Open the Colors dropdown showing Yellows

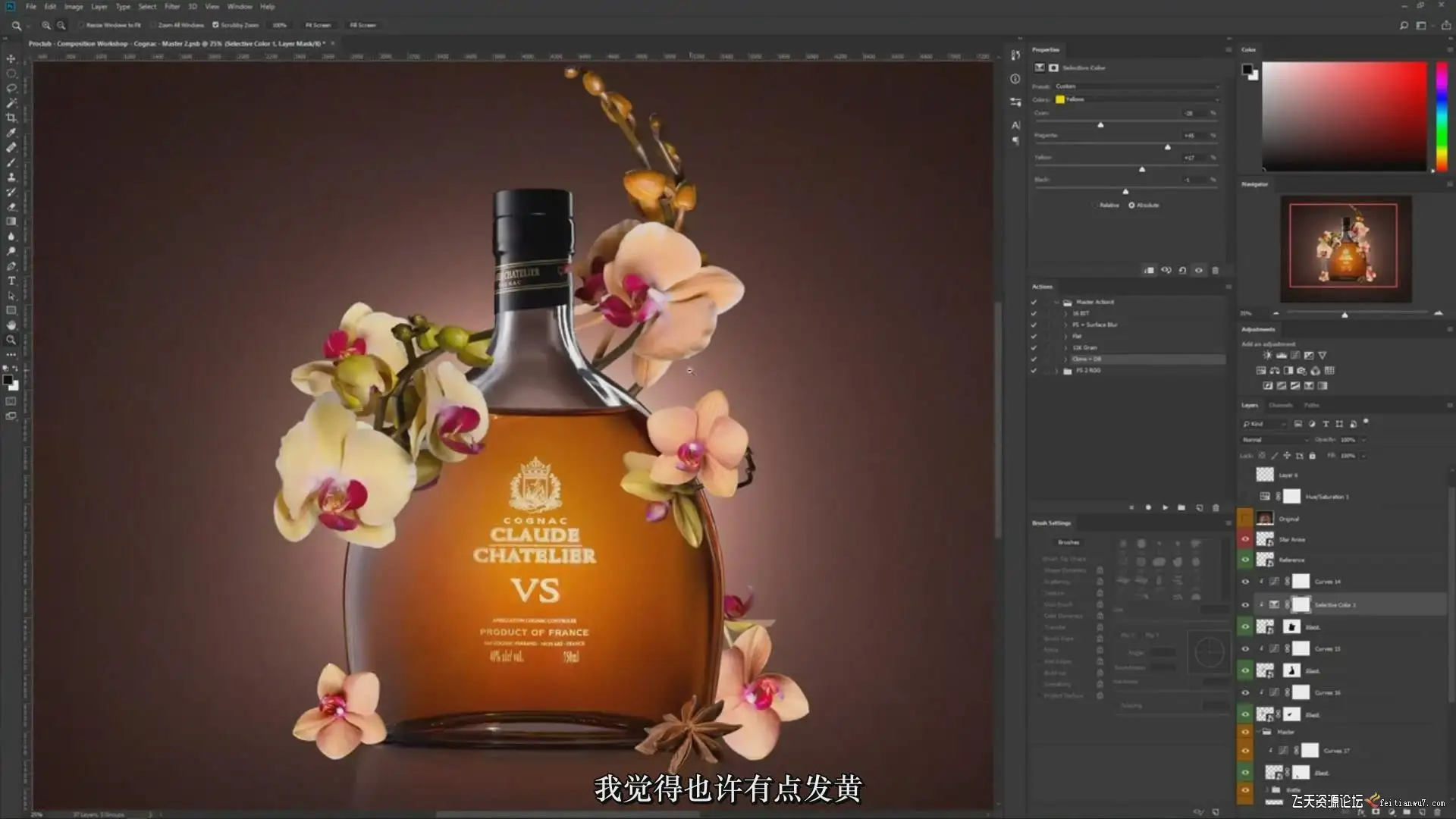[1137, 99]
